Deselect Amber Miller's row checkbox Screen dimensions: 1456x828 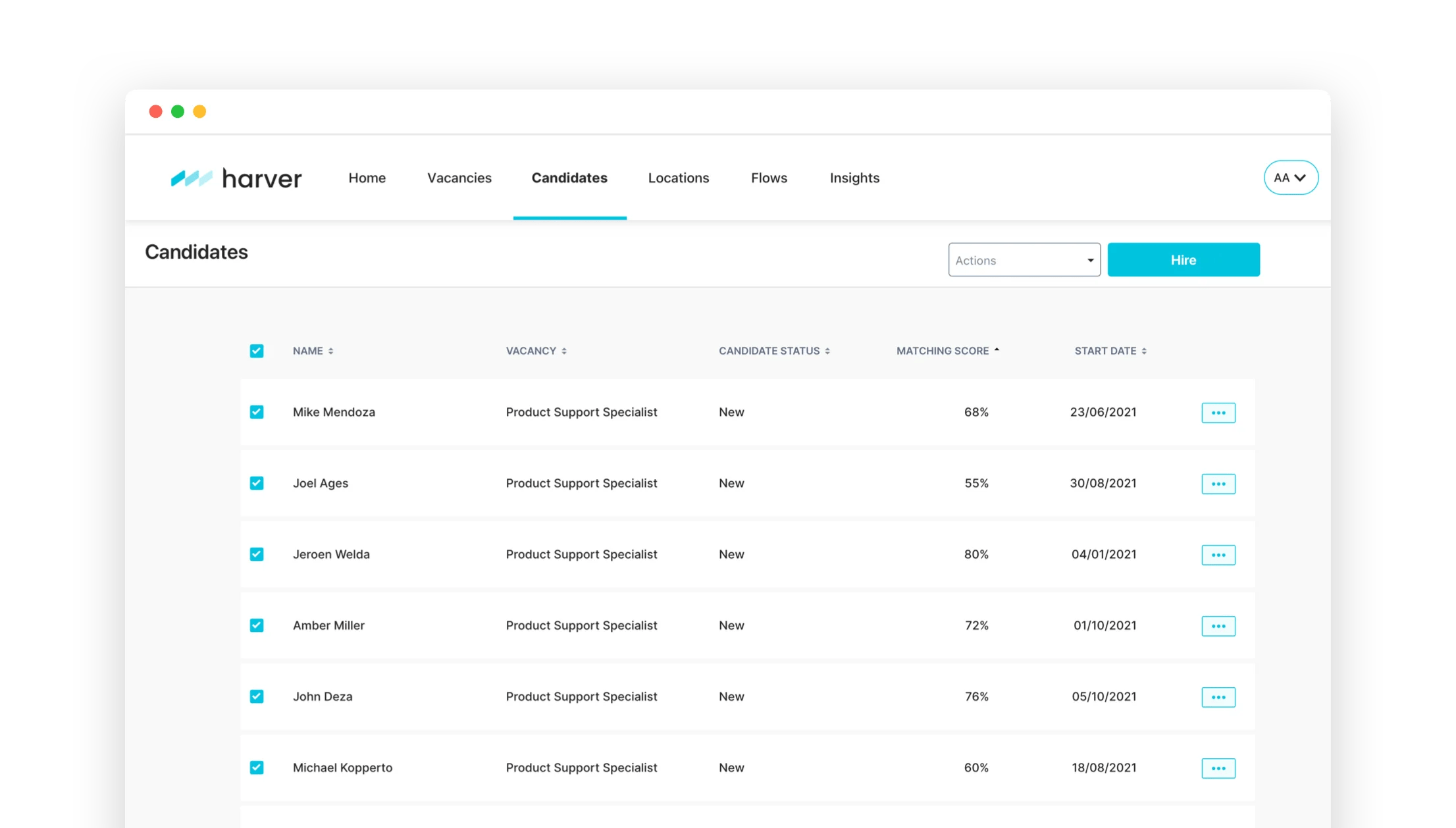coord(257,625)
